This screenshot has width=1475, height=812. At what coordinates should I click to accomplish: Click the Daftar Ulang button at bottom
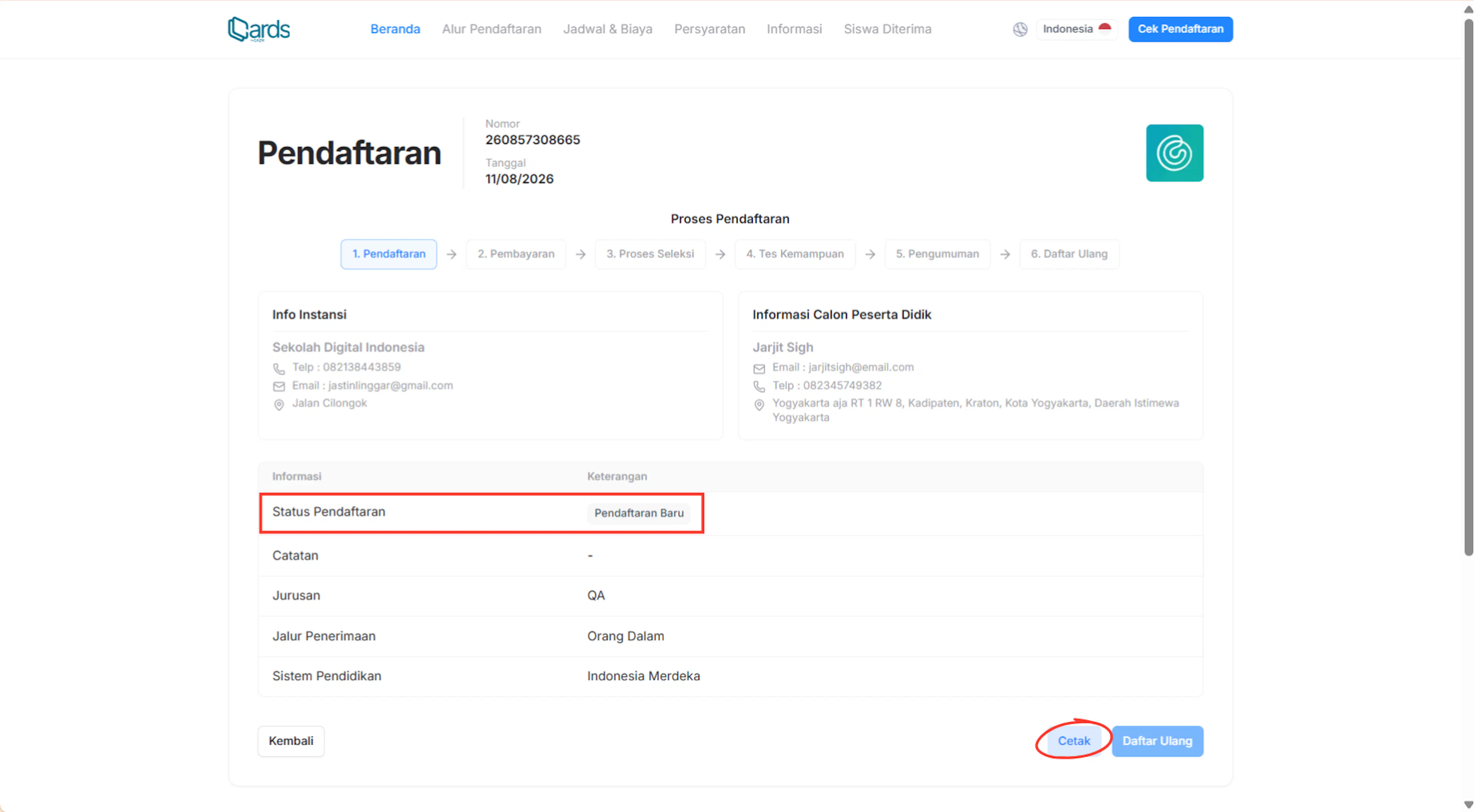[1157, 741]
